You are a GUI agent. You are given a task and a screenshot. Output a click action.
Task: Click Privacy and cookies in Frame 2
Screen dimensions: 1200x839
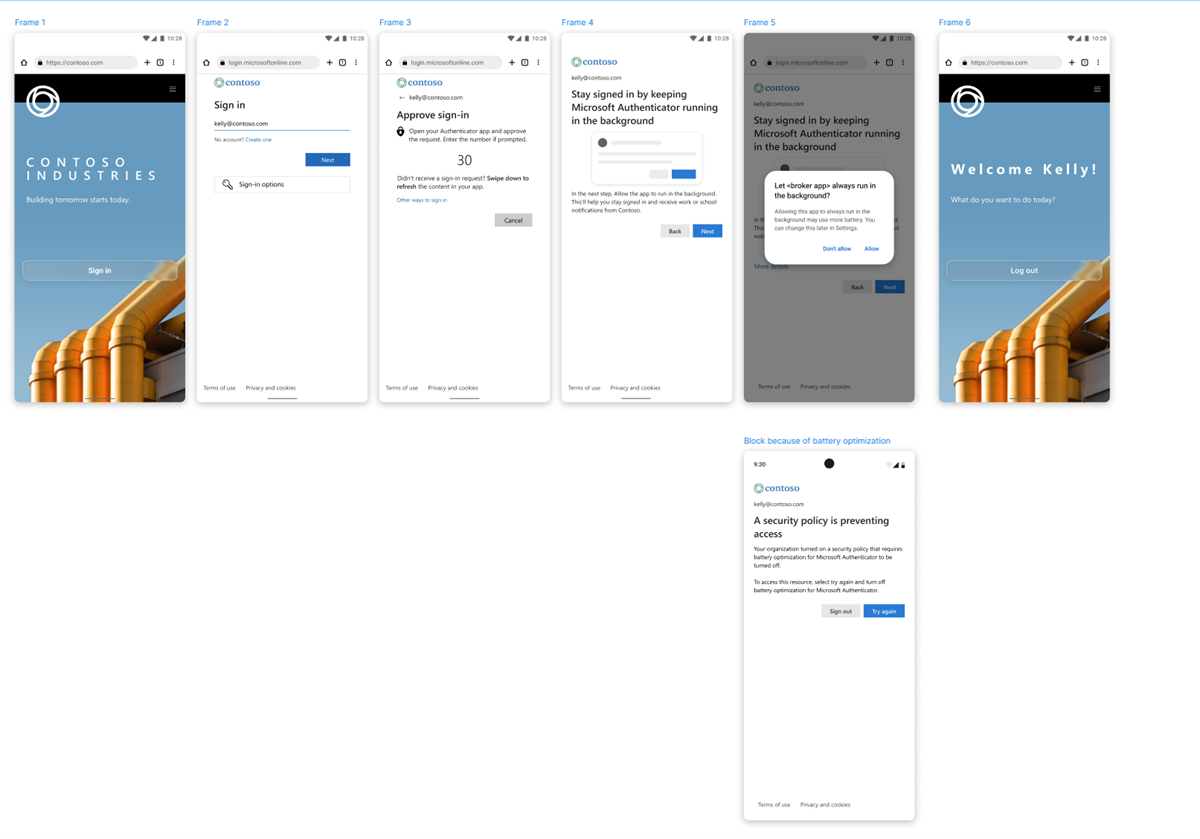(x=271, y=388)
